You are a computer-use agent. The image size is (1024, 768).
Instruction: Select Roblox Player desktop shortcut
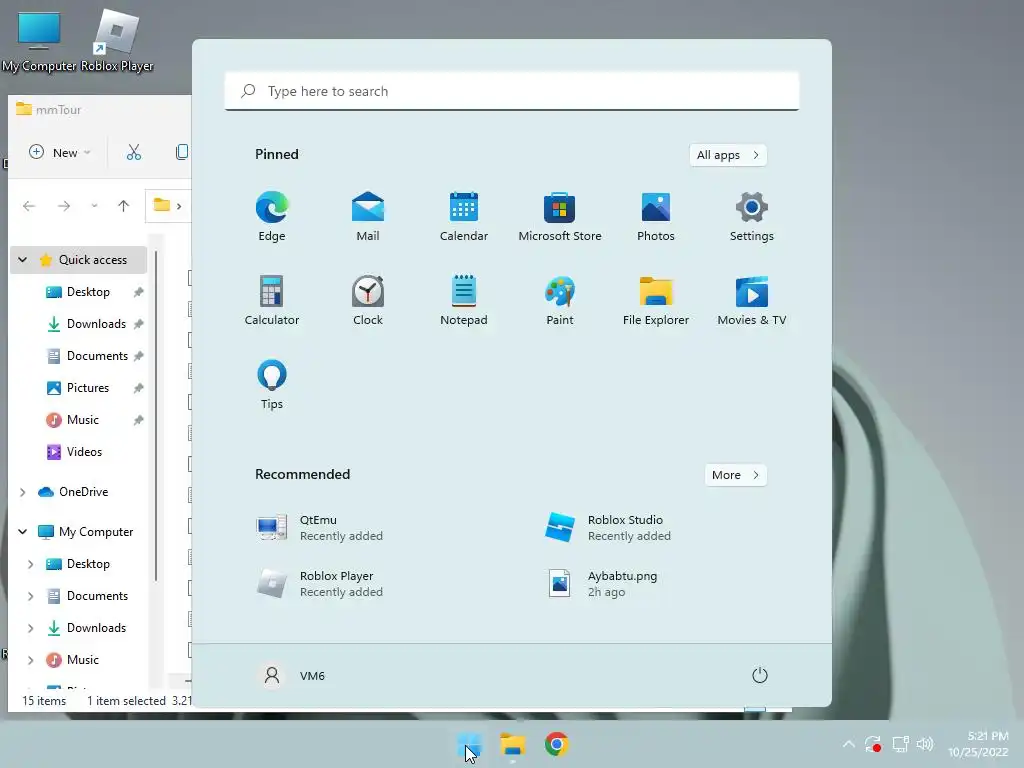pos(117,40)
